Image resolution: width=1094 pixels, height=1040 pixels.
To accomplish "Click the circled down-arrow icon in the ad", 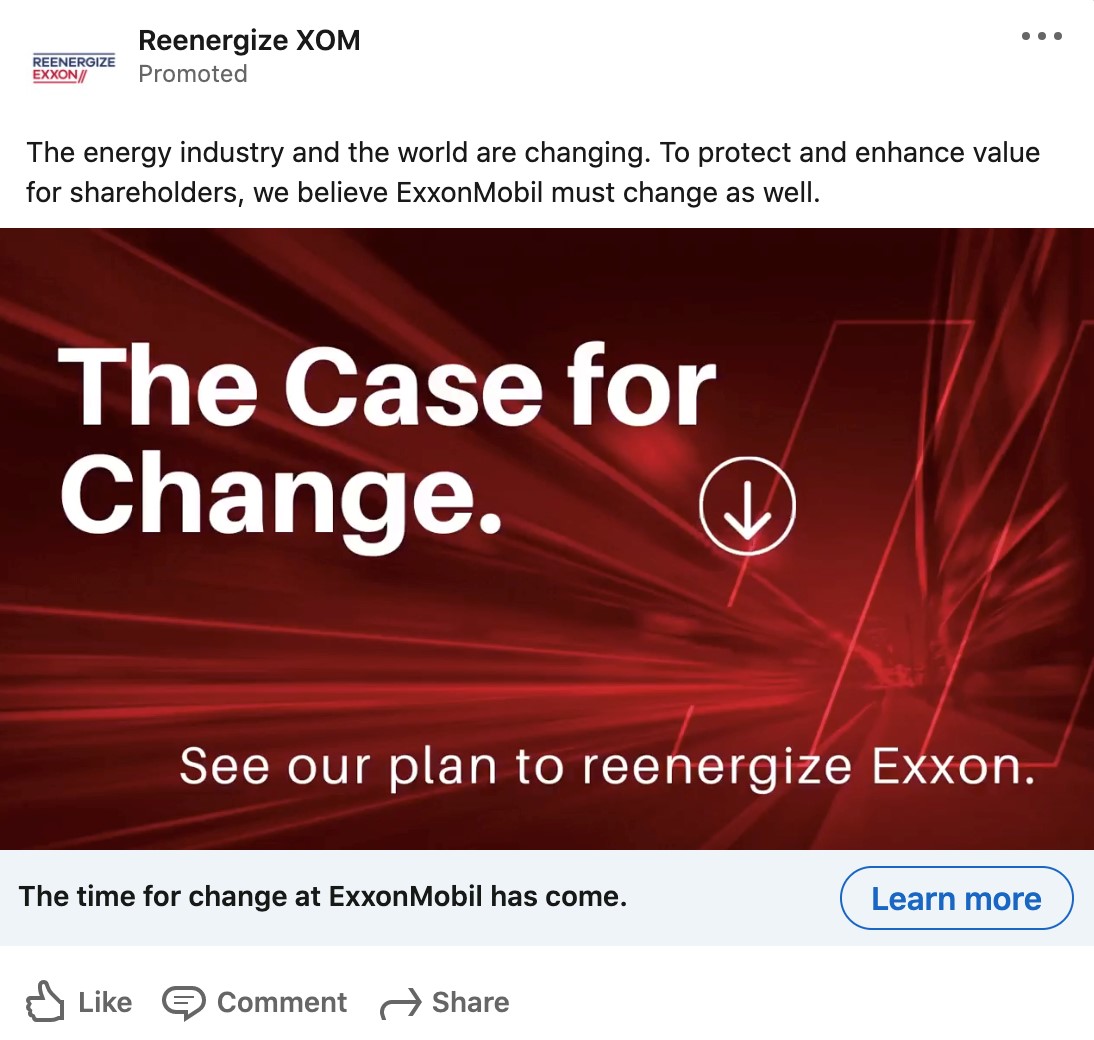I will click(x=747, y=506).
